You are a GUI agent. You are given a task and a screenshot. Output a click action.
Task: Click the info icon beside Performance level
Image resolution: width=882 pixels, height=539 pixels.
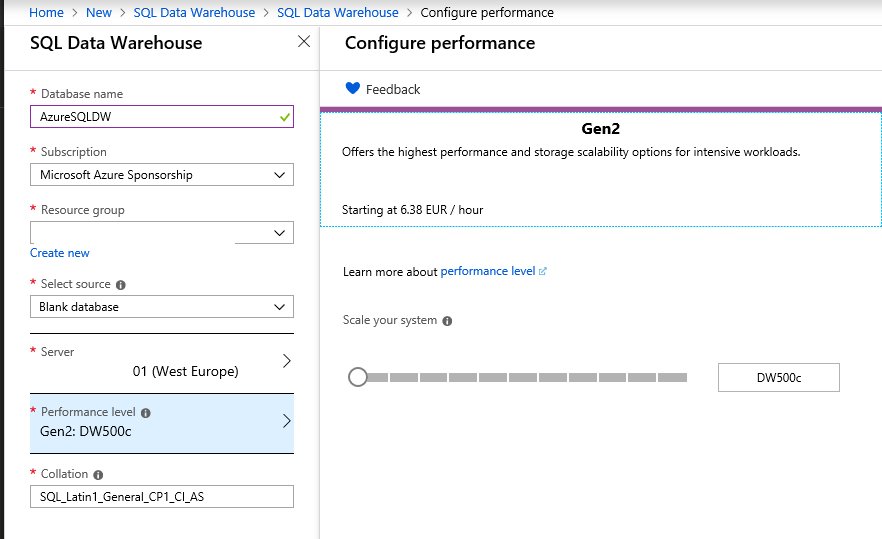coord(146,412)
